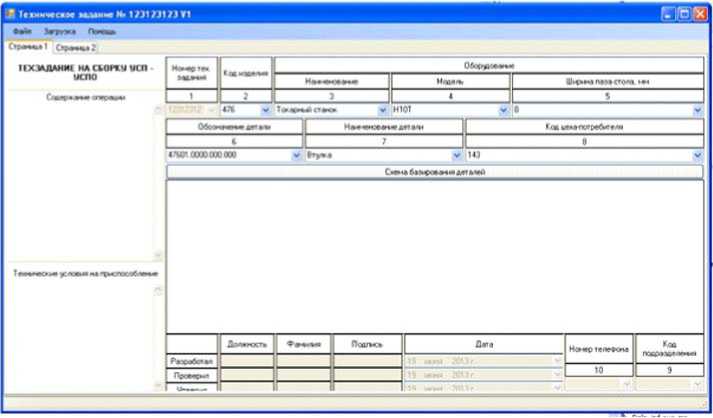Viewport: 713px width, 418px height.
Task: Click the Модель column header
Action: tap(450, 81)
